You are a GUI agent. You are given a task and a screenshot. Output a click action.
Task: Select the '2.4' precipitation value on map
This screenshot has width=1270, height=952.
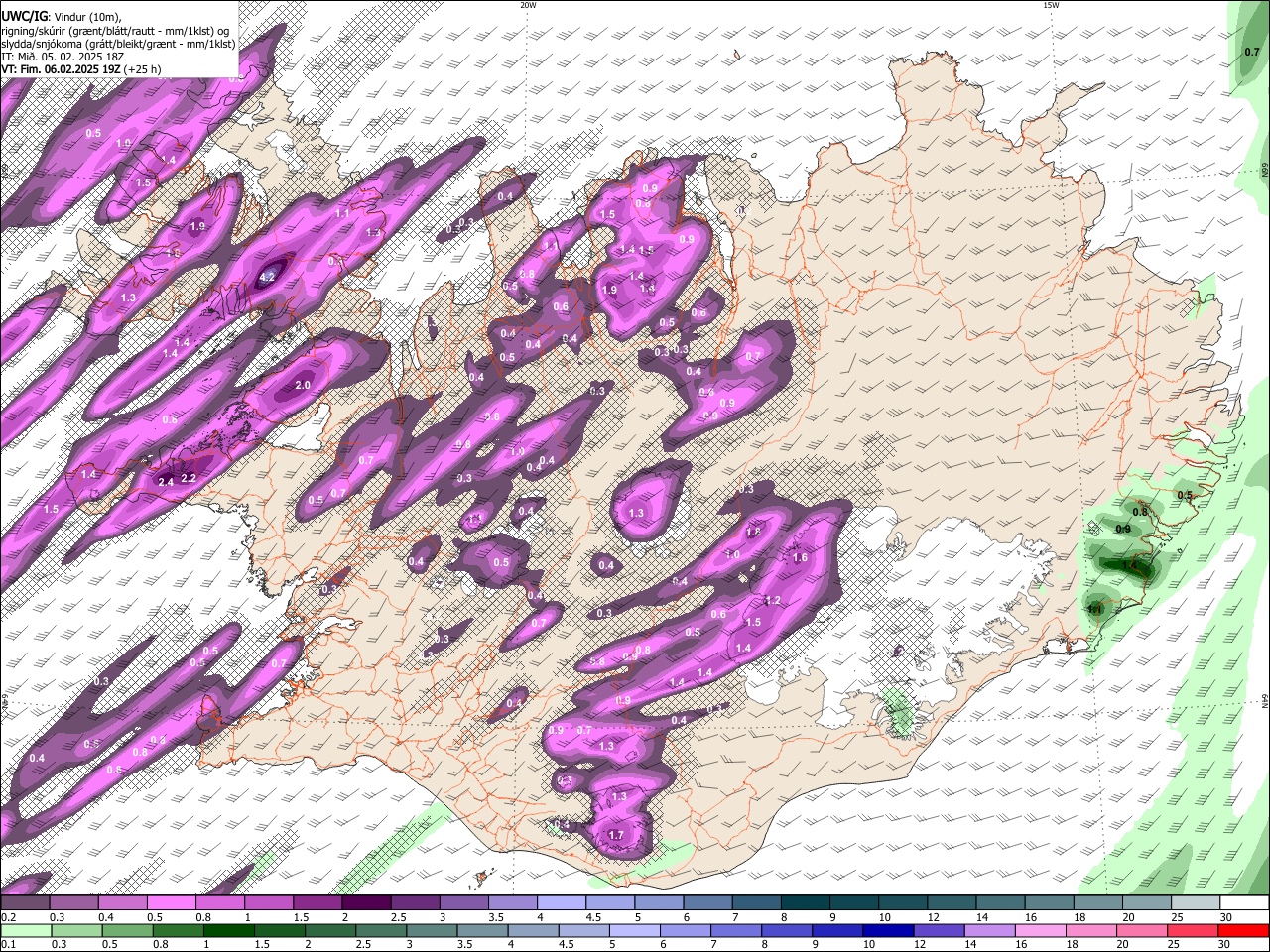point(166,481)
